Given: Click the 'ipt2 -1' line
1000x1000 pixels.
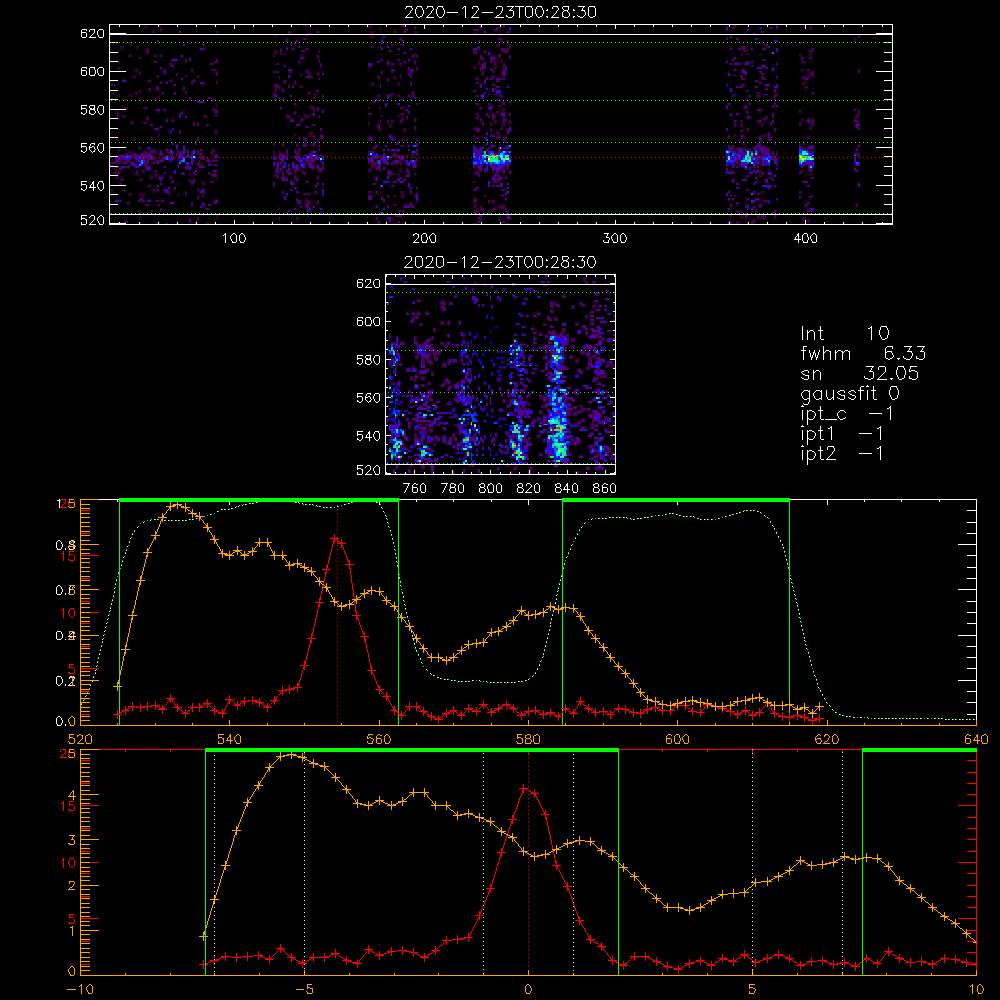Looking at the screenshot, I should coord(842,453).
